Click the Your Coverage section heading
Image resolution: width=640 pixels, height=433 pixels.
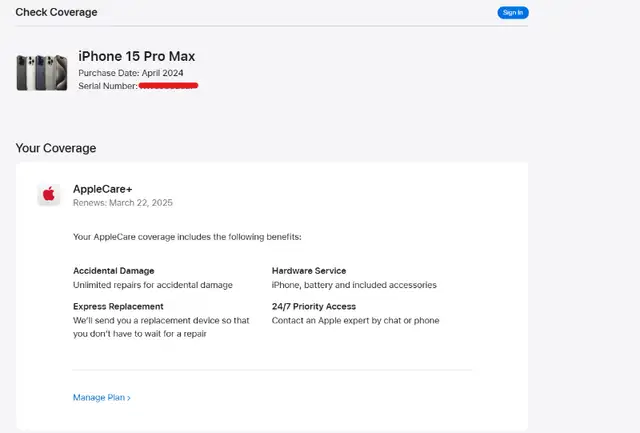tap(56, 148)
